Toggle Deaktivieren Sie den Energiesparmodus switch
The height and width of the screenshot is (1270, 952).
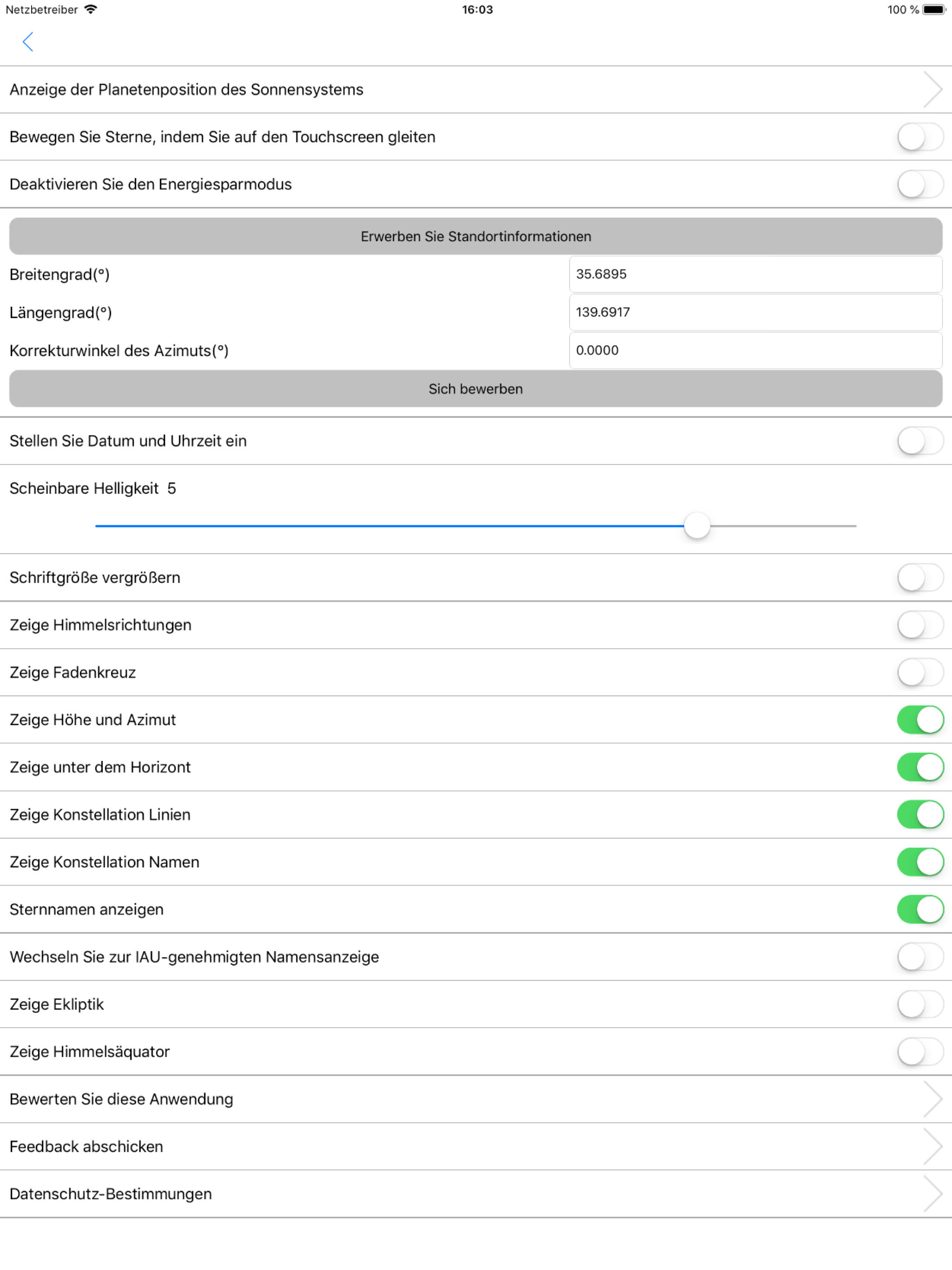(x=920, y=184)
